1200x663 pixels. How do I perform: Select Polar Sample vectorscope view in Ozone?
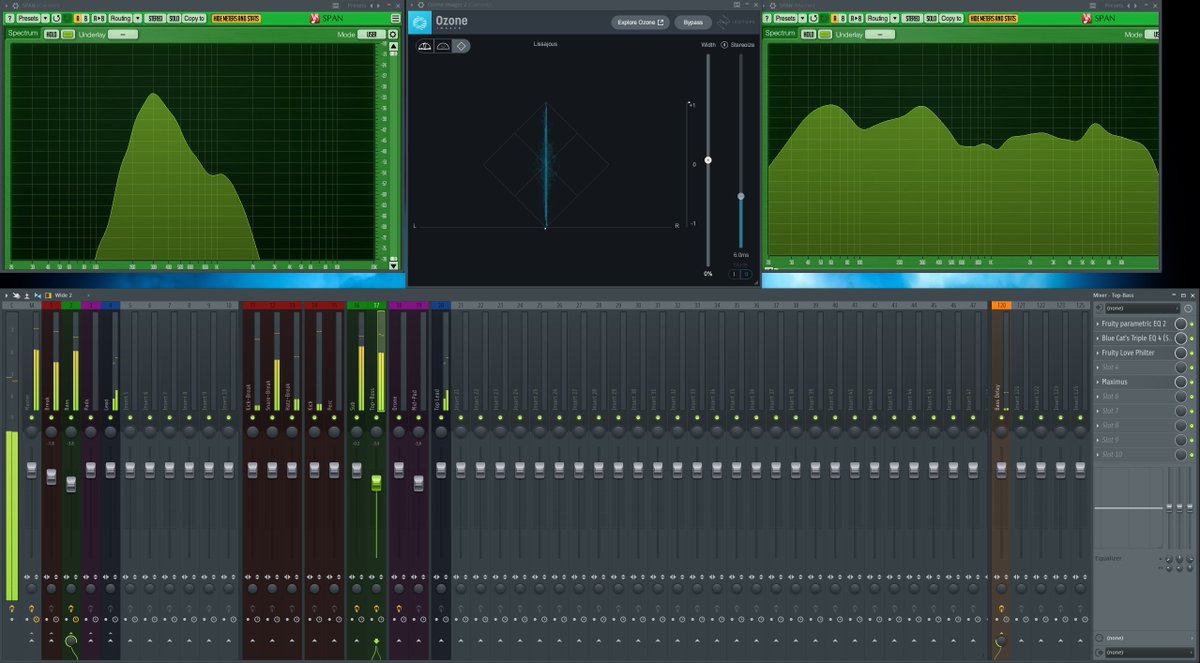pos(425,46)
